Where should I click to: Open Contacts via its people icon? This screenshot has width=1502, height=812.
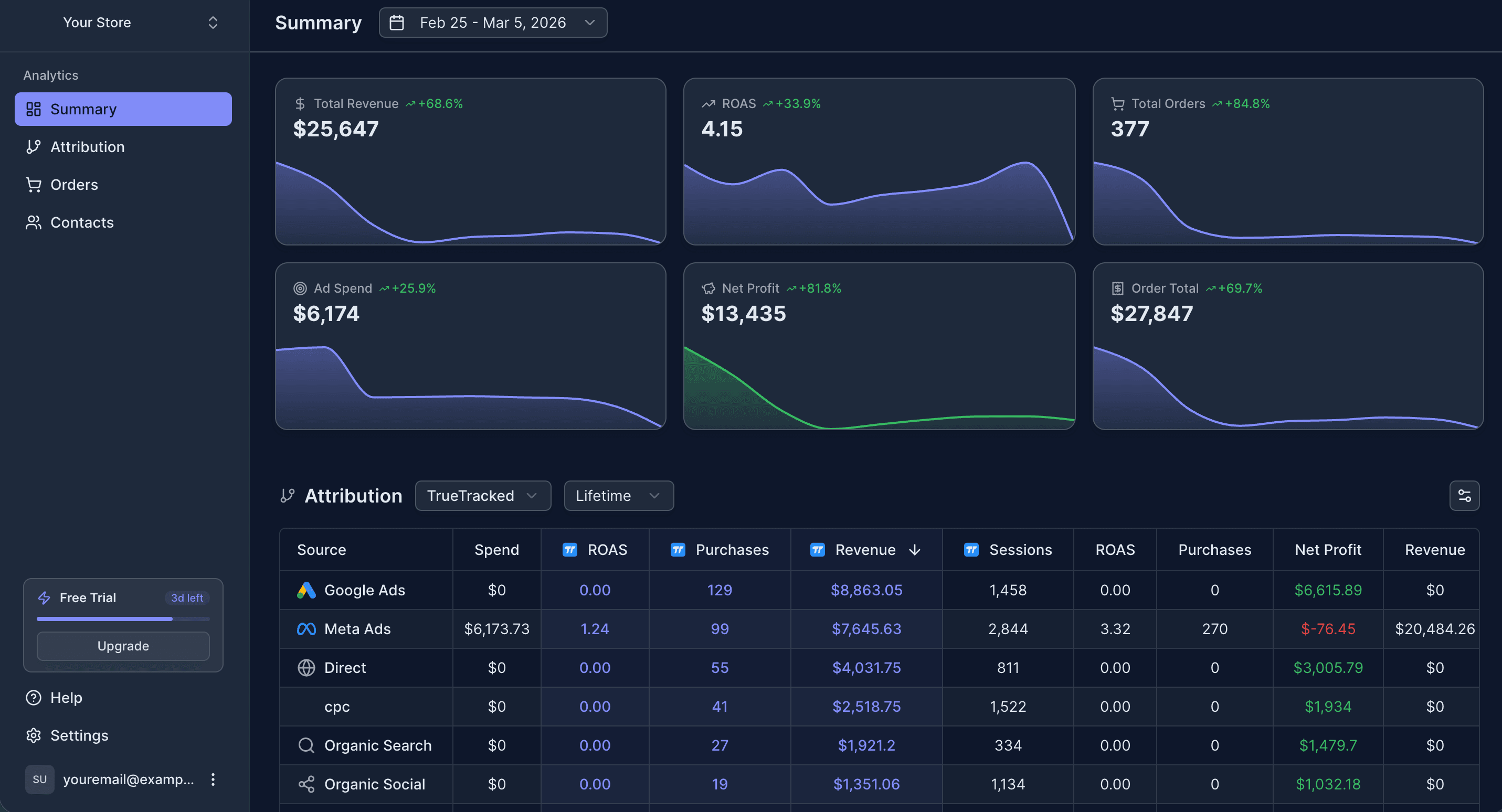pyautogui.click(x=33, y=222)
